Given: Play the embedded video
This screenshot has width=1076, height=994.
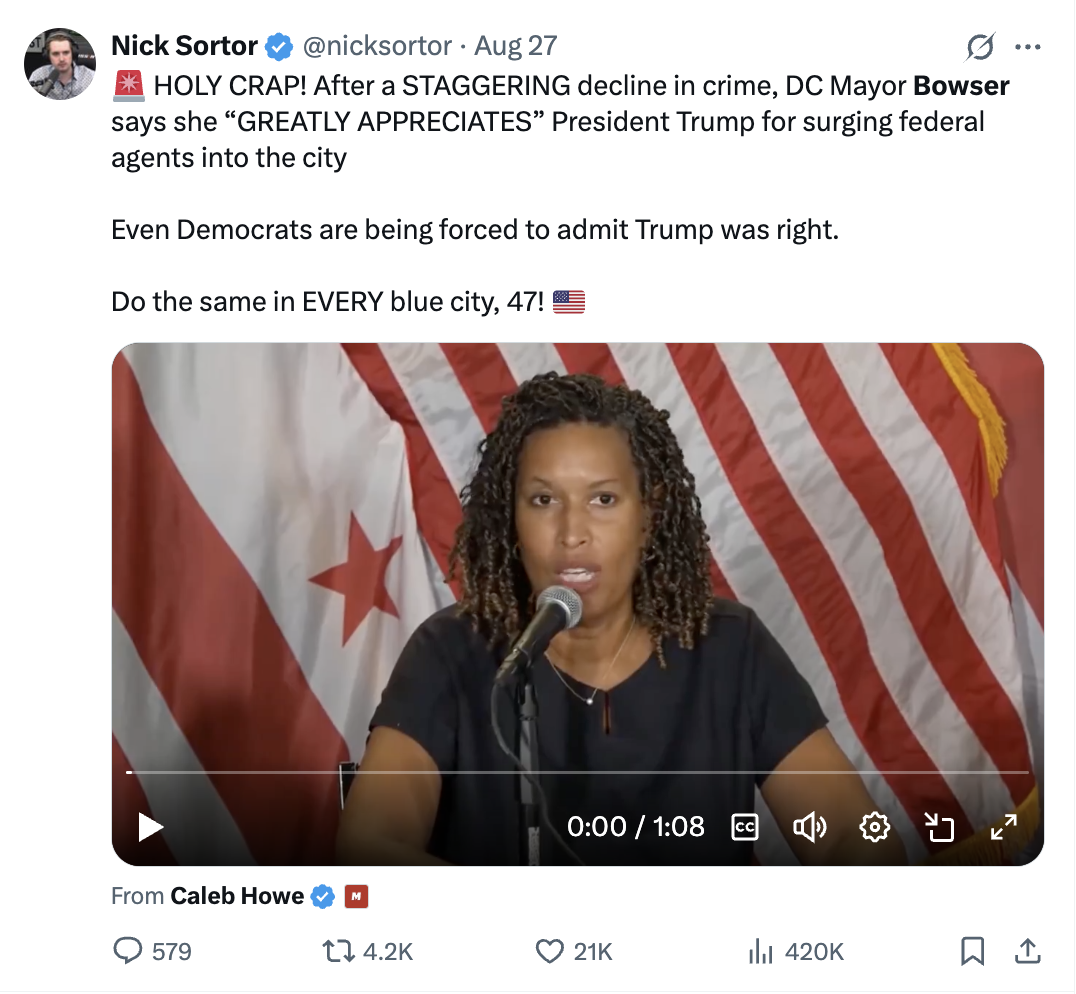Looking at the screenshot, I should coord(151,827).
